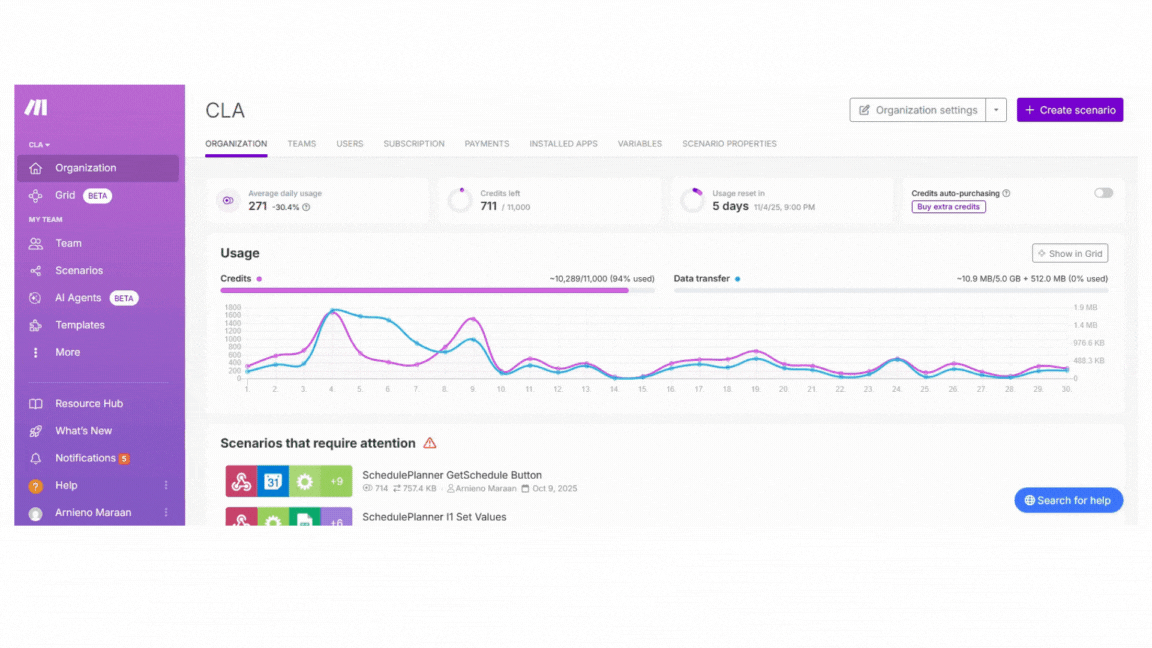Open the Organization settings dropdown arrow
This screenshot has height=648, width=1152.
pyautogui.click(x=996, y=110)
